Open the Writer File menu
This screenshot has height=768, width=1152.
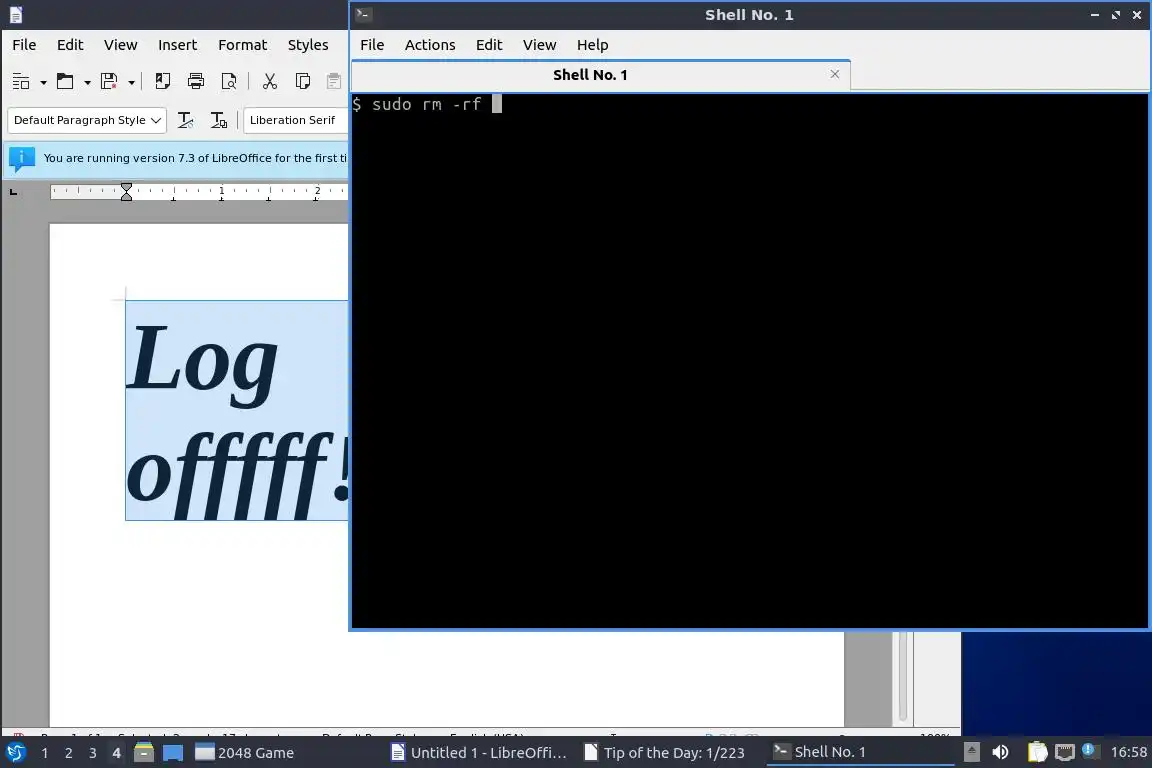pyautogui.click(x=24, y=45)
